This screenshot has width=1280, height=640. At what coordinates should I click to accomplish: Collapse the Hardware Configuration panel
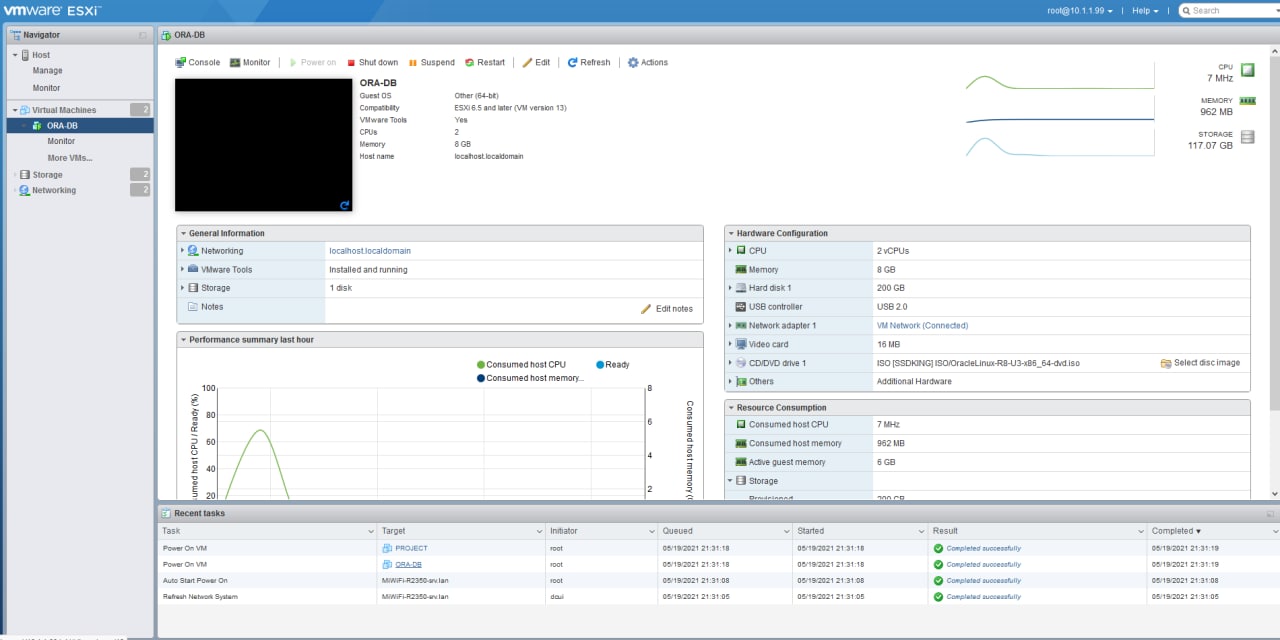pos(732,233)
